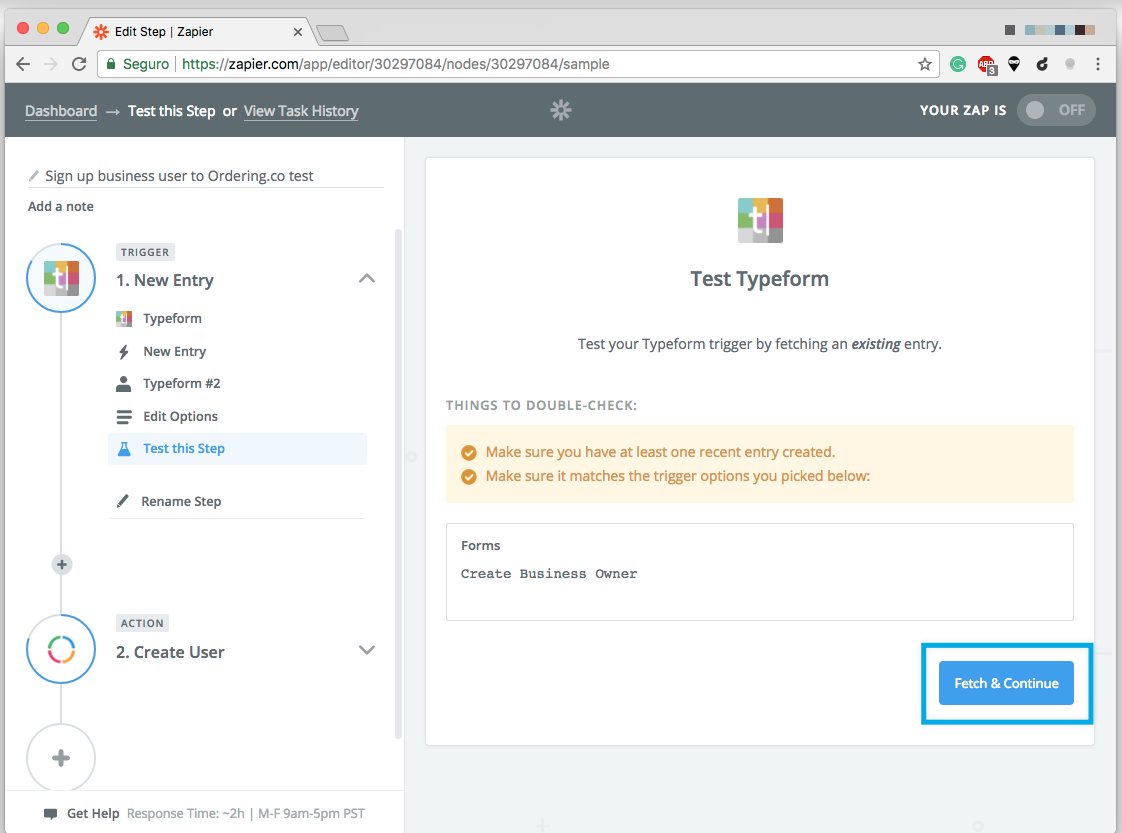Open Edit Options step
The image size is (1122, 833).
(x=180, y=416)
